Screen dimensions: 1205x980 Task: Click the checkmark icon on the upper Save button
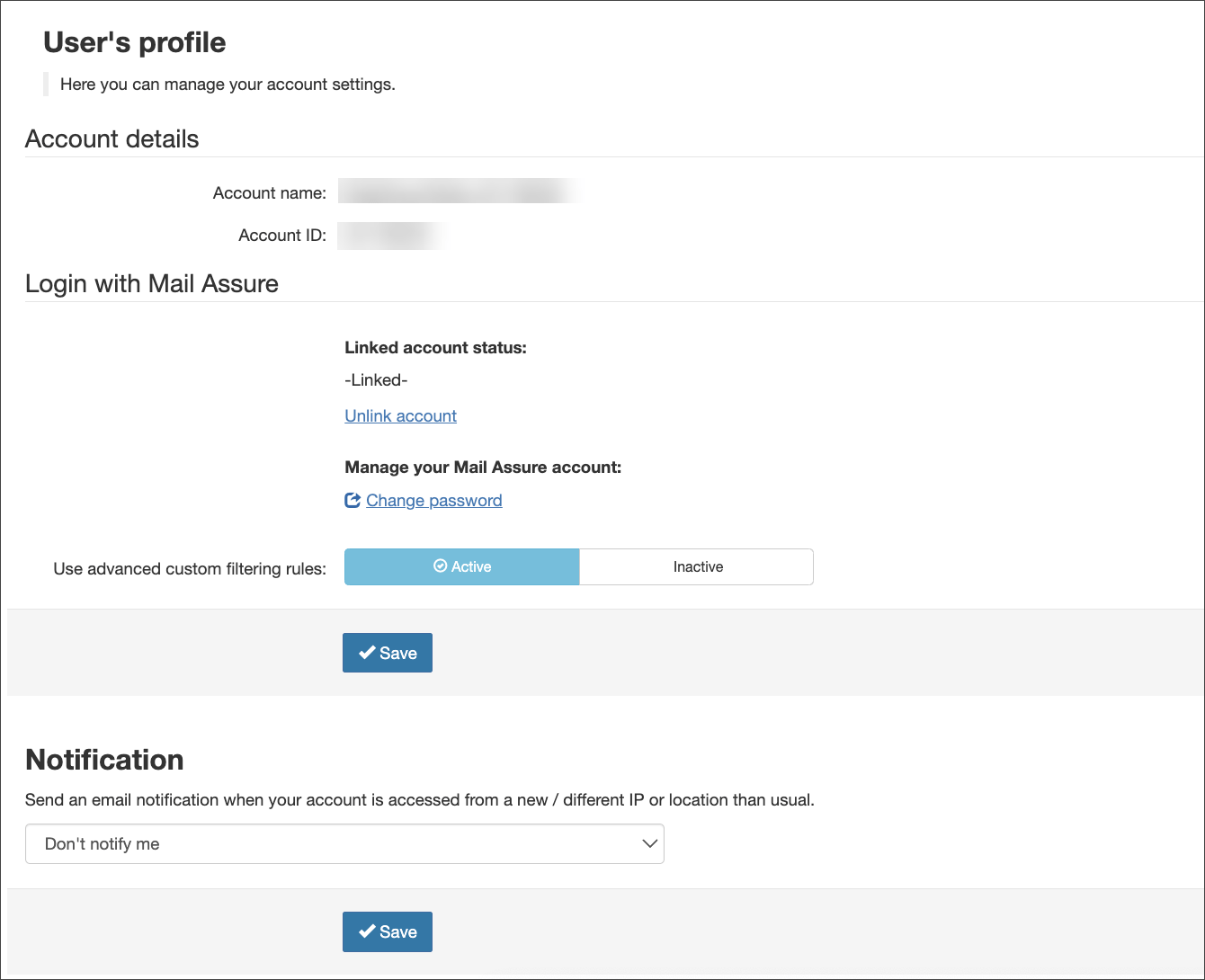point(367,653)
